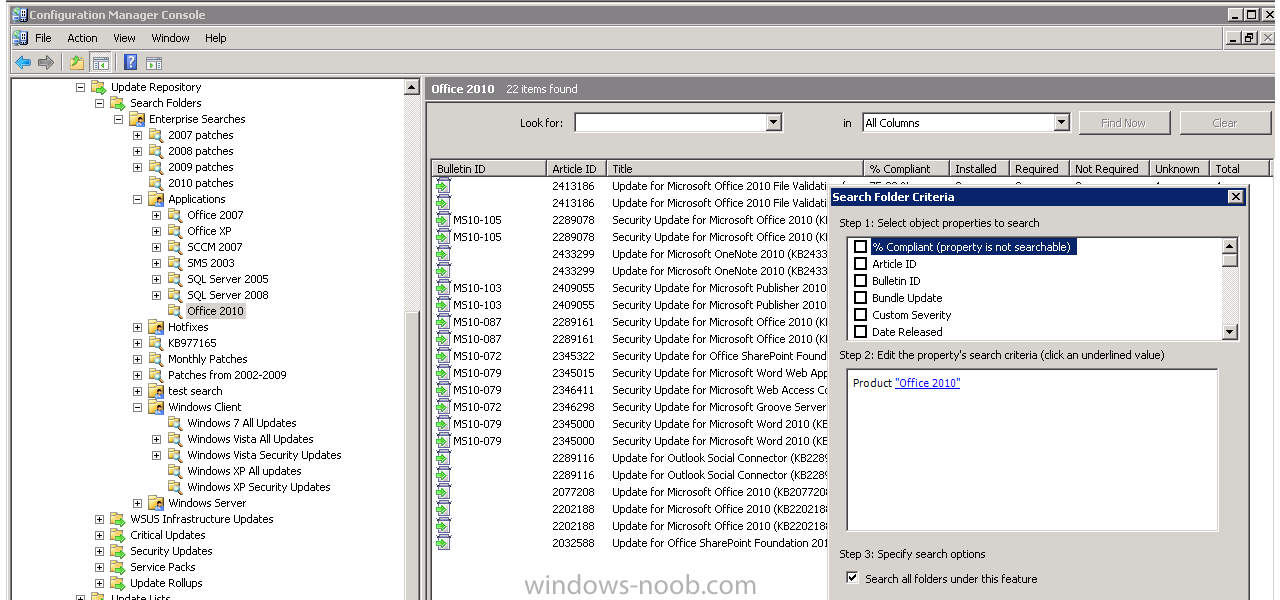
Task: Sort by the Not Required column header
Action: click(1109, 169)
